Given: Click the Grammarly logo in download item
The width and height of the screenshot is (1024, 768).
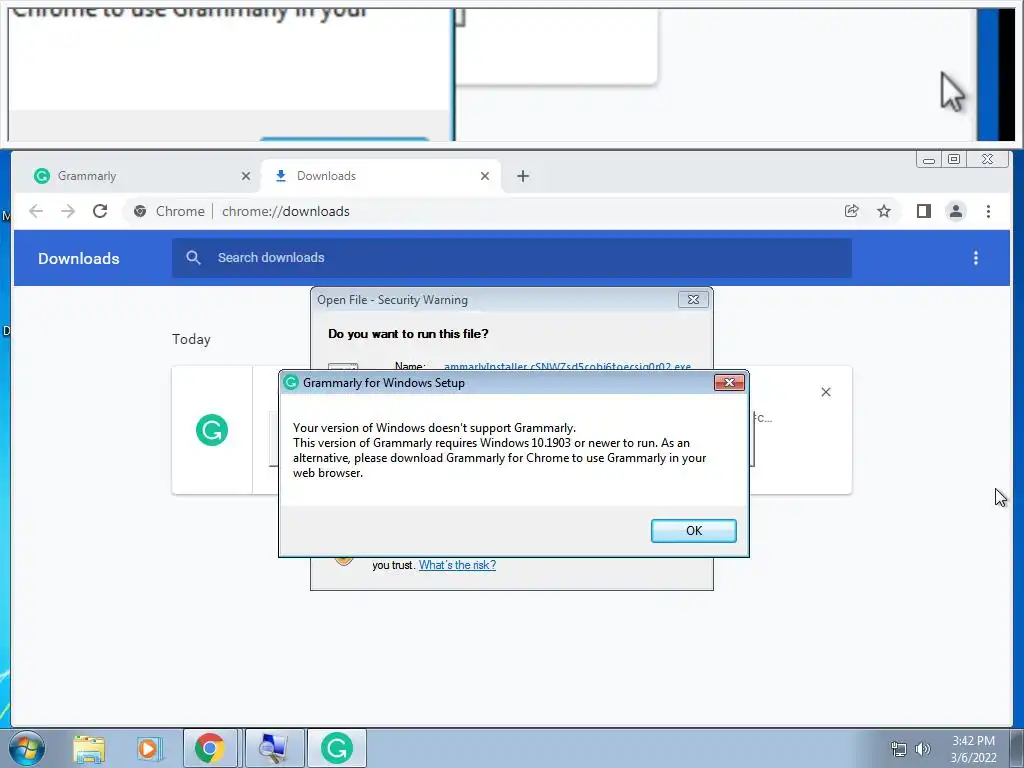Looking at the screenshot, I should click(x=212, y=430).
